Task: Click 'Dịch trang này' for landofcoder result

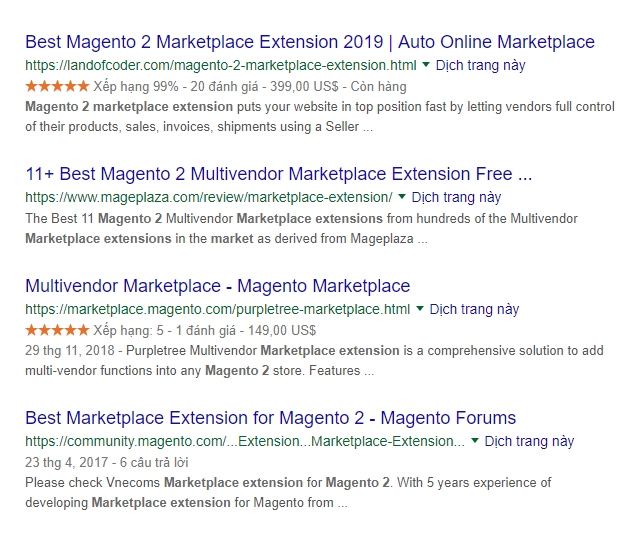Action: click(x=481, y=65)
